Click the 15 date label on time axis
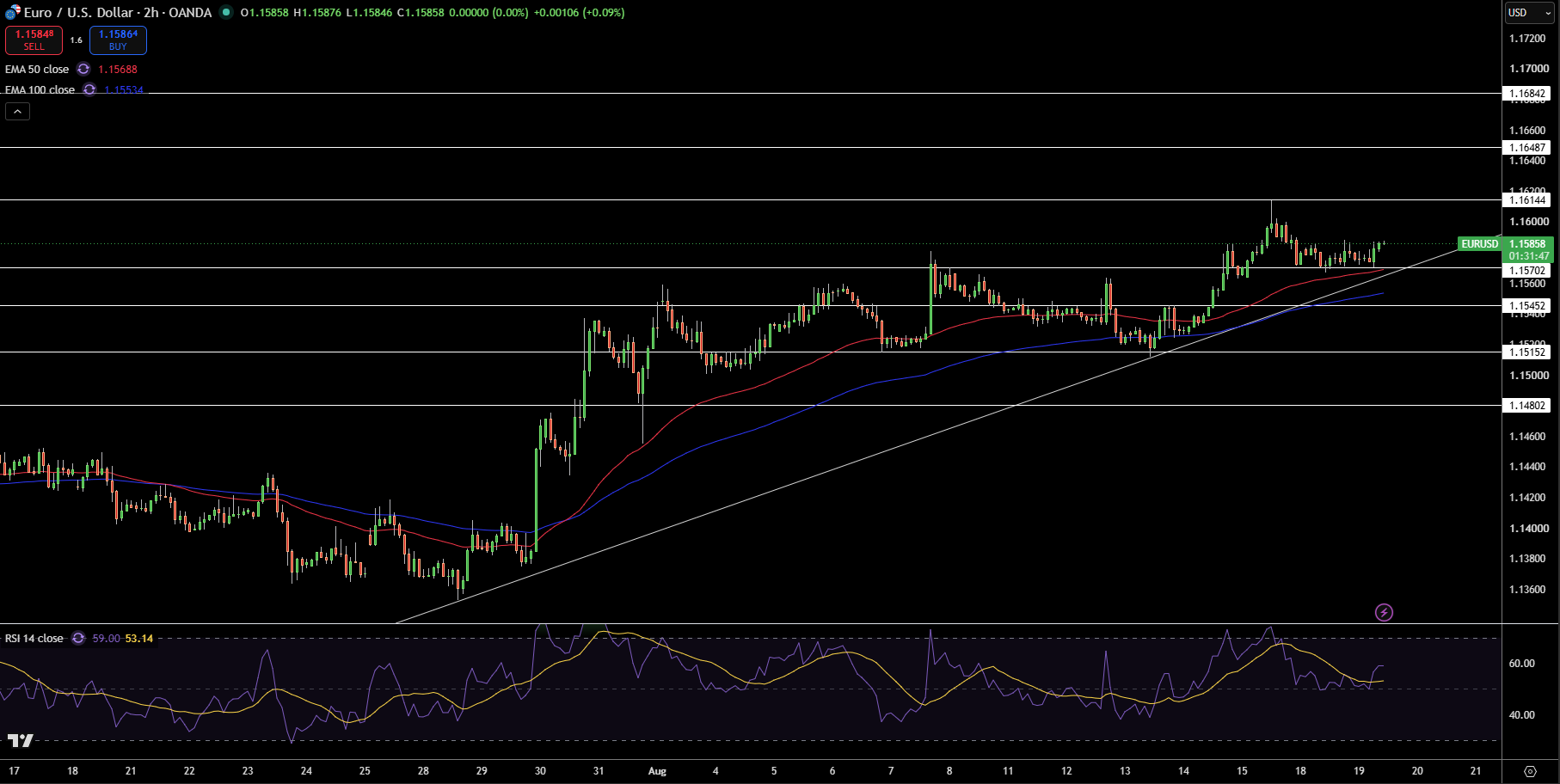 pyautogui.click(x=1242, y=771)
